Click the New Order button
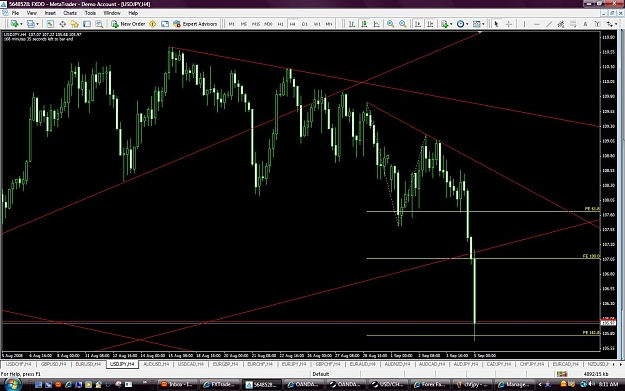 [128, 24]
